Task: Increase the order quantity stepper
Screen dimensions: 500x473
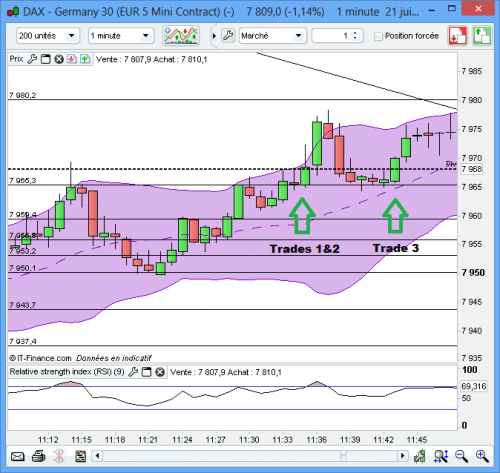Action: pyautogui.click(x=355, y=33)
